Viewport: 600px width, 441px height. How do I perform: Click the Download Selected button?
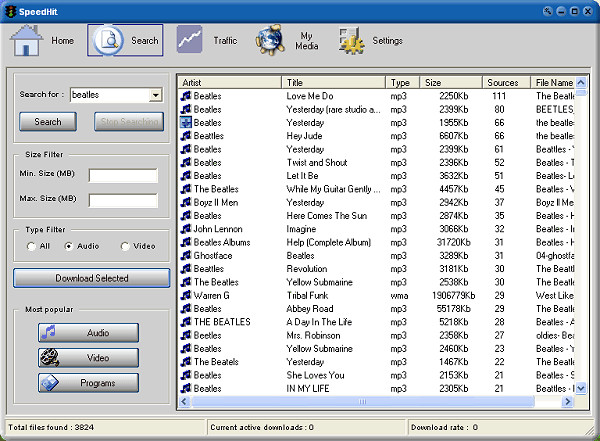[91, 278]
